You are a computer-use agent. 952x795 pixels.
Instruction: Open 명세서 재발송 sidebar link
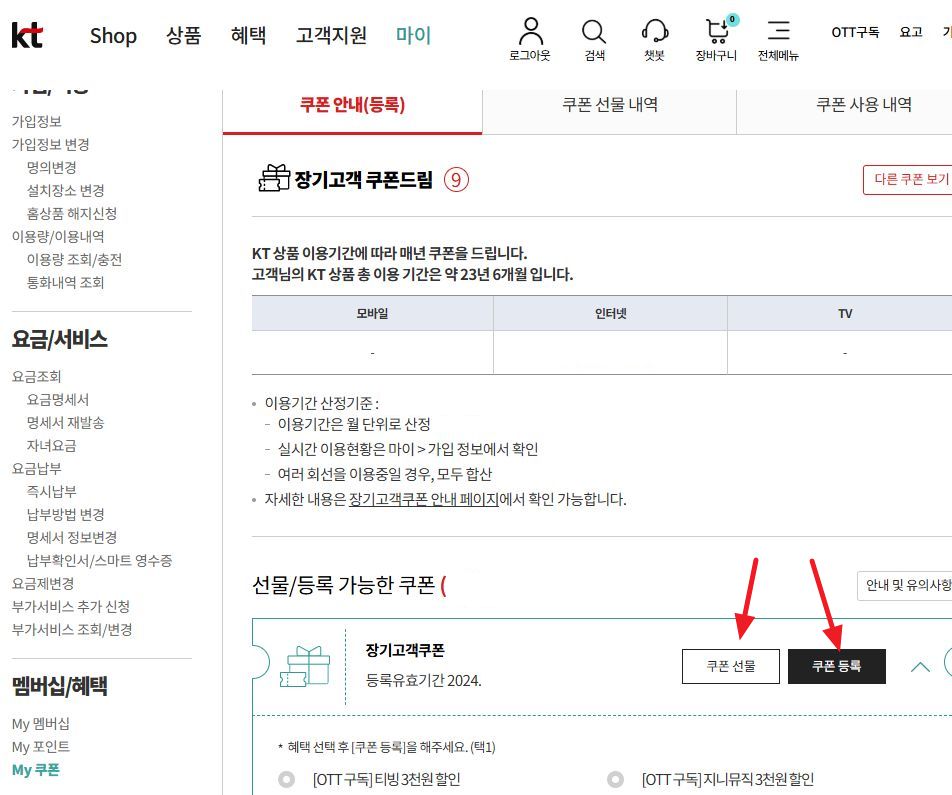(x=65, y=423)
